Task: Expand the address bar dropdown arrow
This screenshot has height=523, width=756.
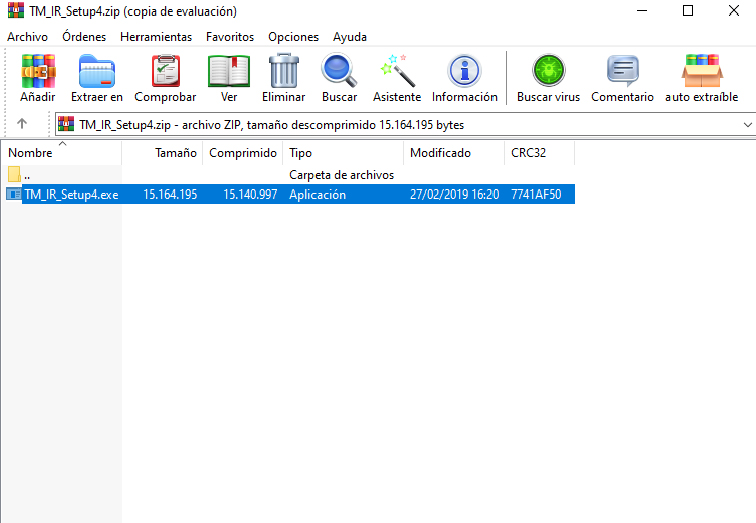Action: pyautogui.click(x=747, y=125)
